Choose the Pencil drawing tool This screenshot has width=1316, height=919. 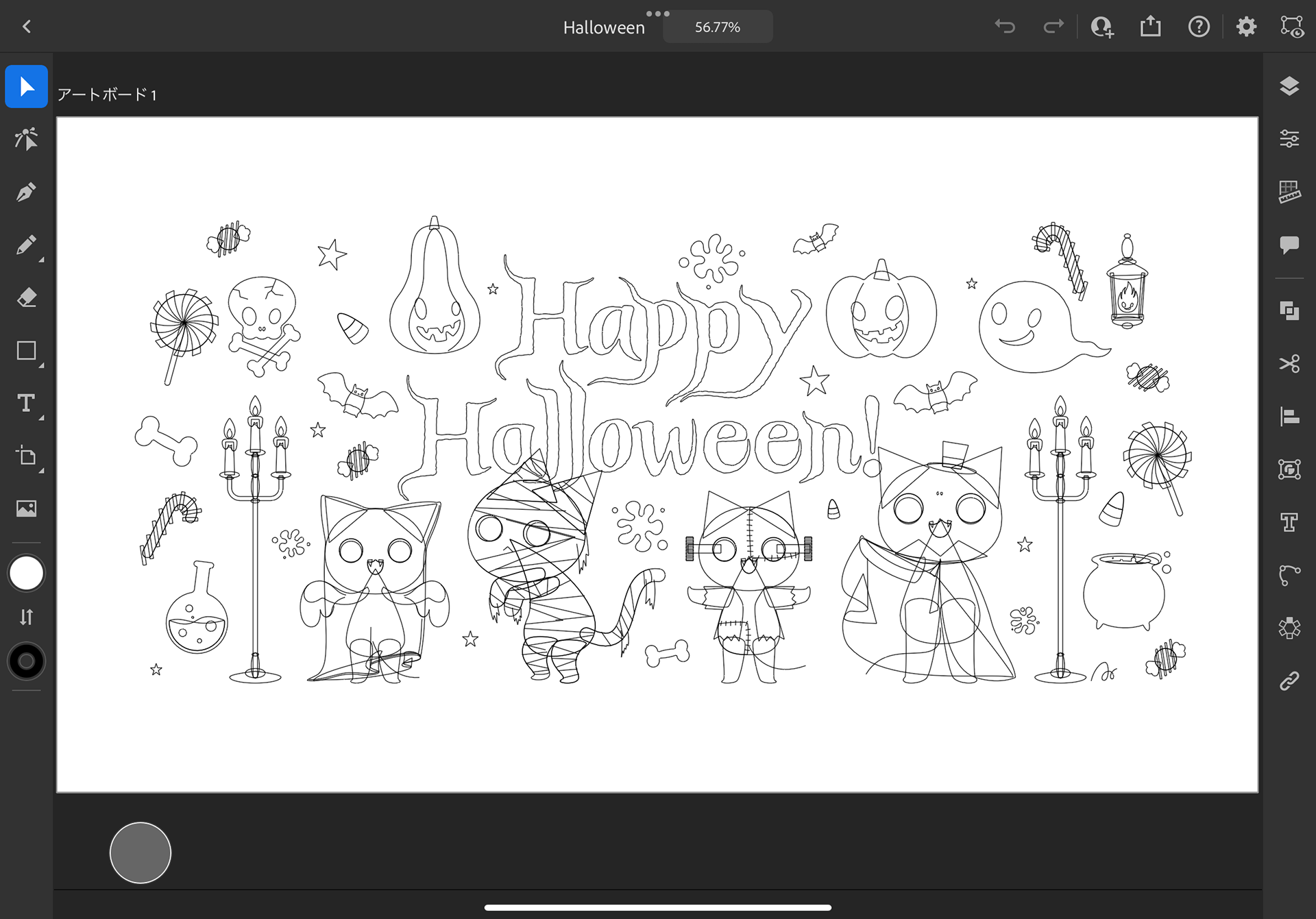26,245
